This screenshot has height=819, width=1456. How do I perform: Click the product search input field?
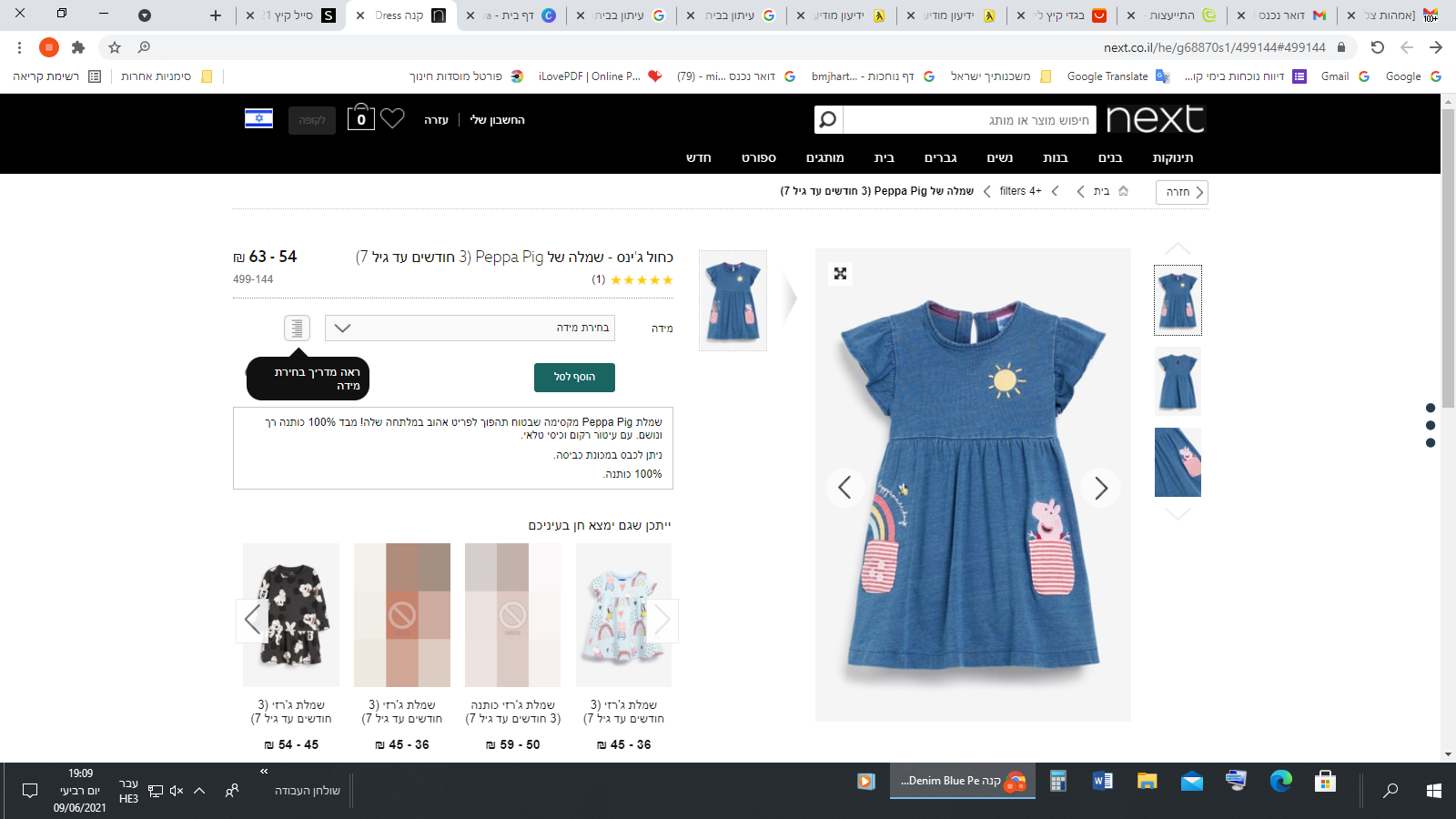pyautogui.click(x=968, y=120)
